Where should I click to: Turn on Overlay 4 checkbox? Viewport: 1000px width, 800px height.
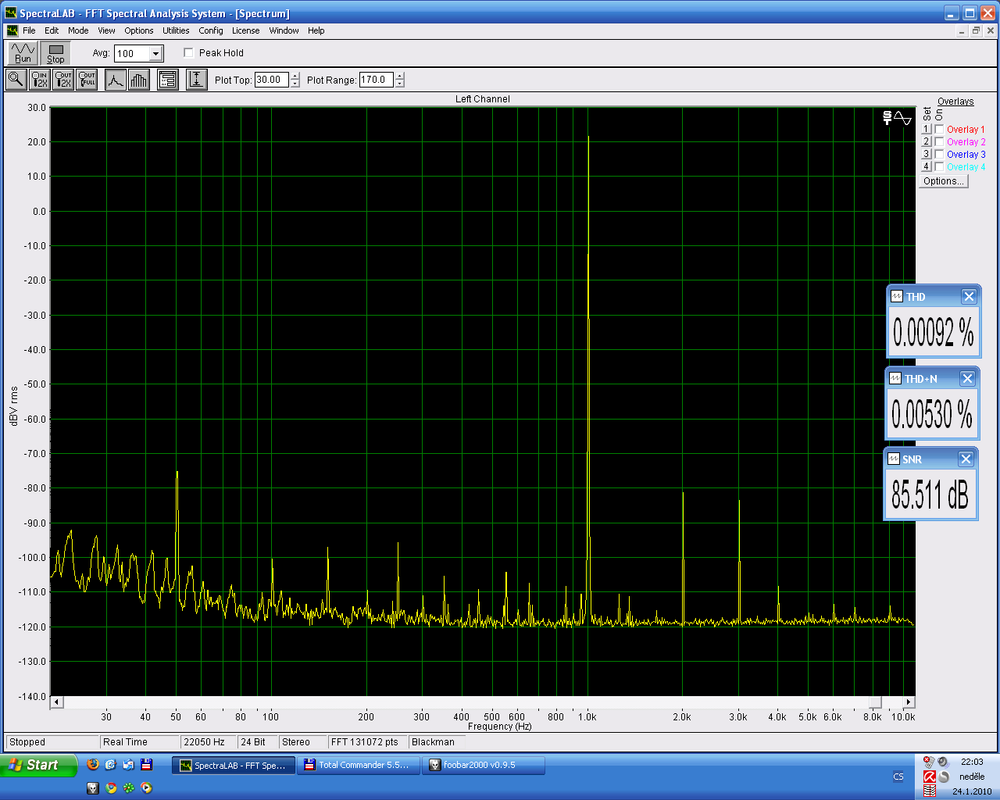click(x=939, y=167)
